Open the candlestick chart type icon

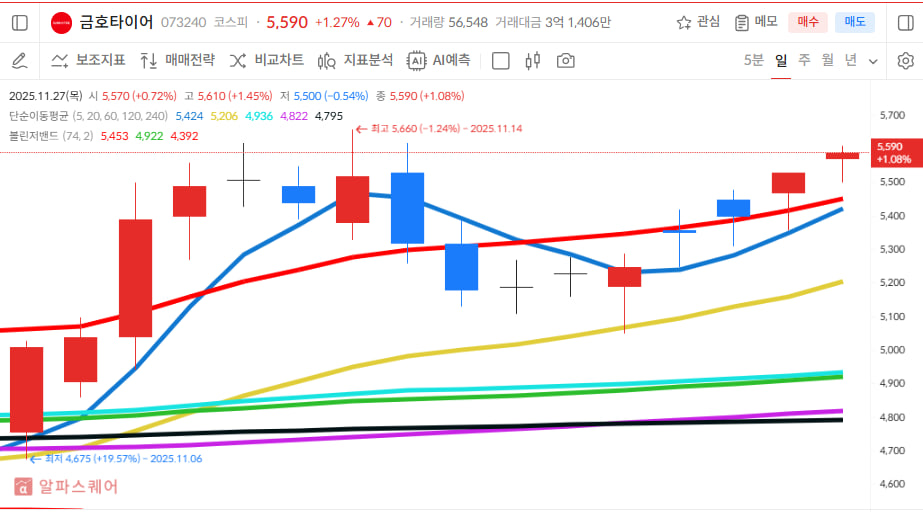coord(532,61)
